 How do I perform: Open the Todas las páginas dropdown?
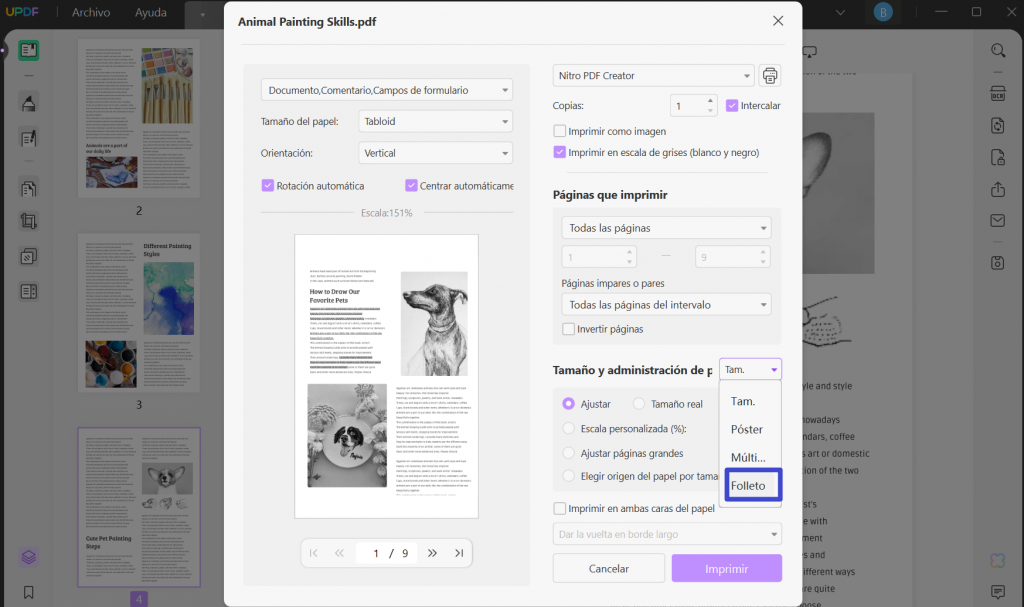tap(666, 227)
